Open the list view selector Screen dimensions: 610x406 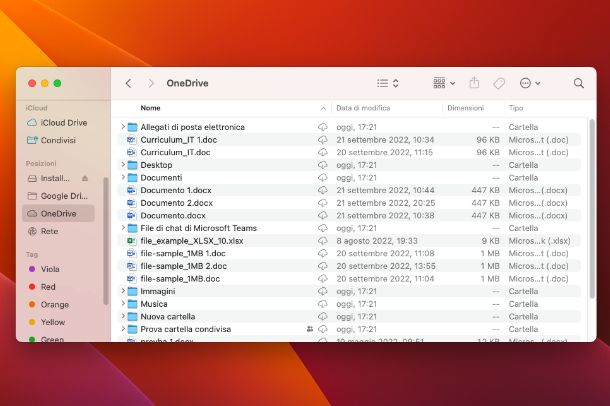pos(388,83)
